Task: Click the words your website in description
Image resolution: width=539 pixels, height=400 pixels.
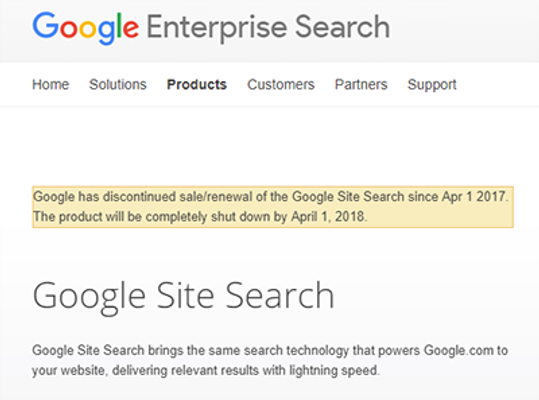Action: [69, 371]
